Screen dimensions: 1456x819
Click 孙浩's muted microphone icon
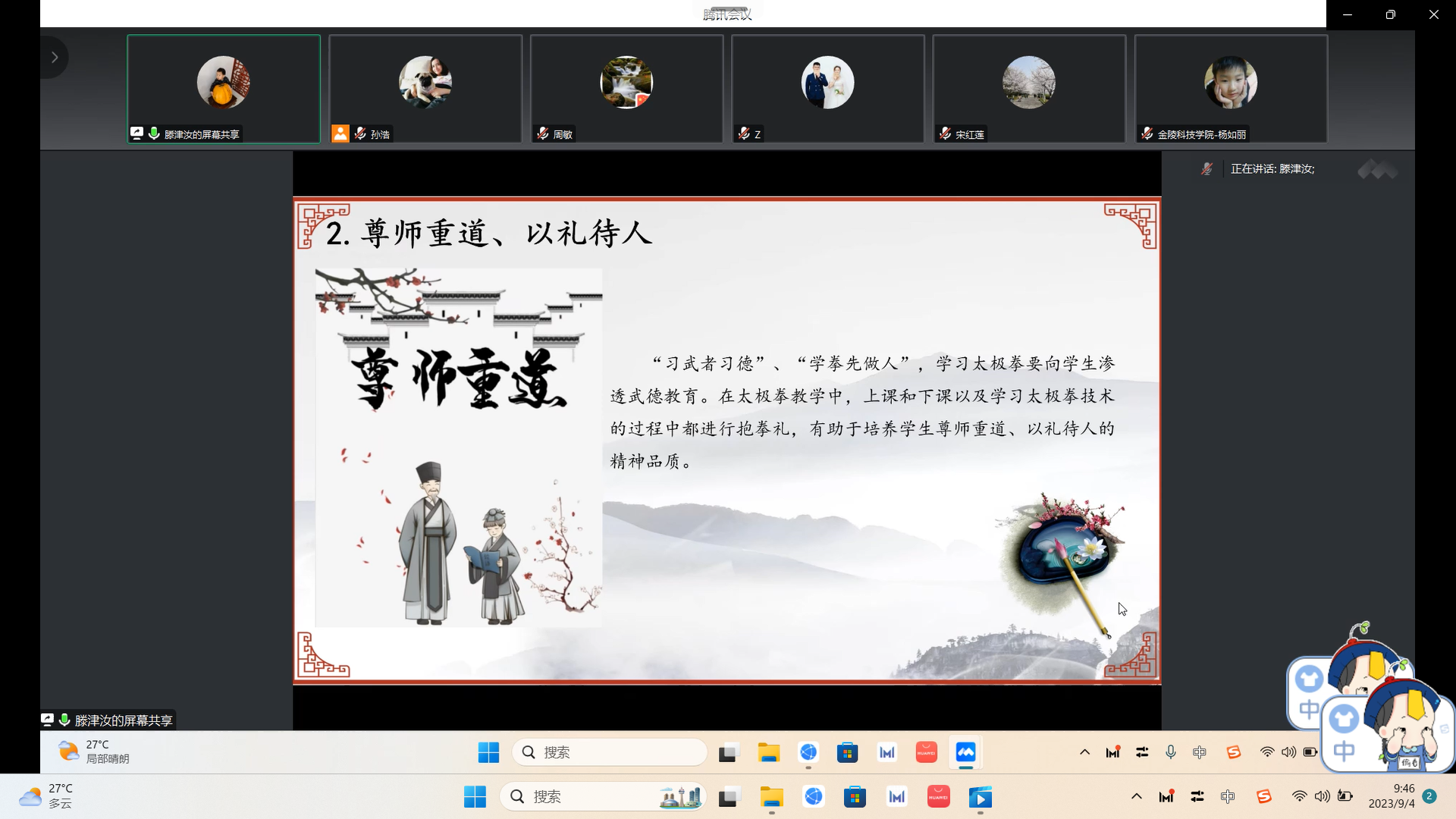(361, 133)
